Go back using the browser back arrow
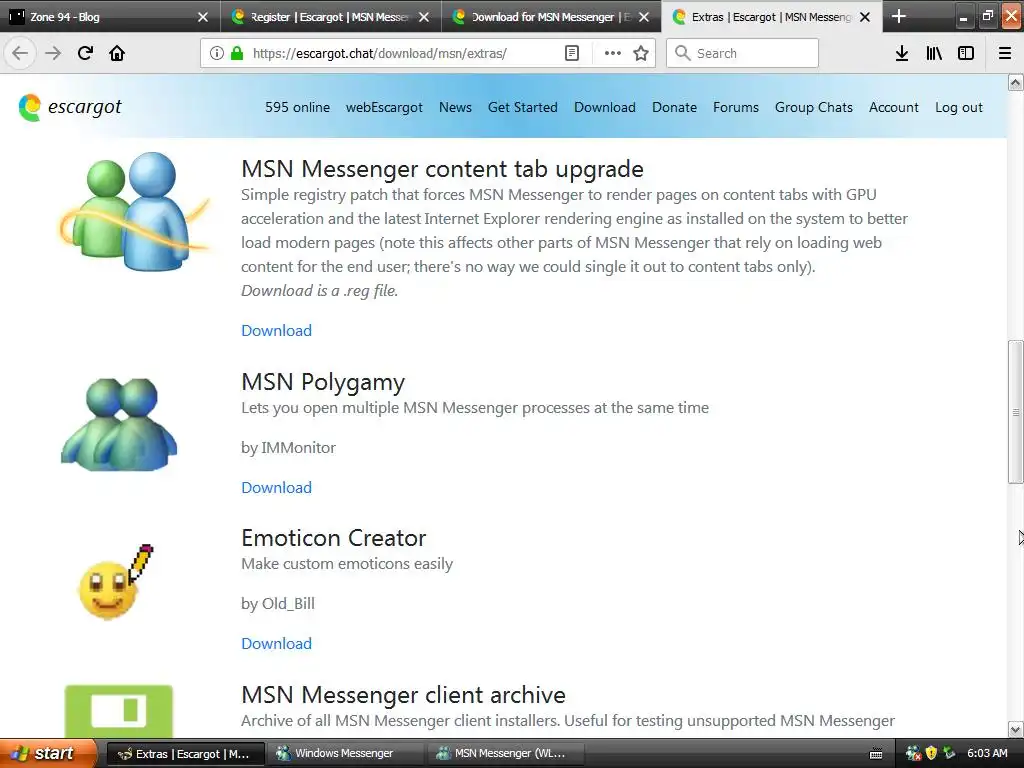The height and width of the screenshot is (768, 1024). [x=20, y=53]
